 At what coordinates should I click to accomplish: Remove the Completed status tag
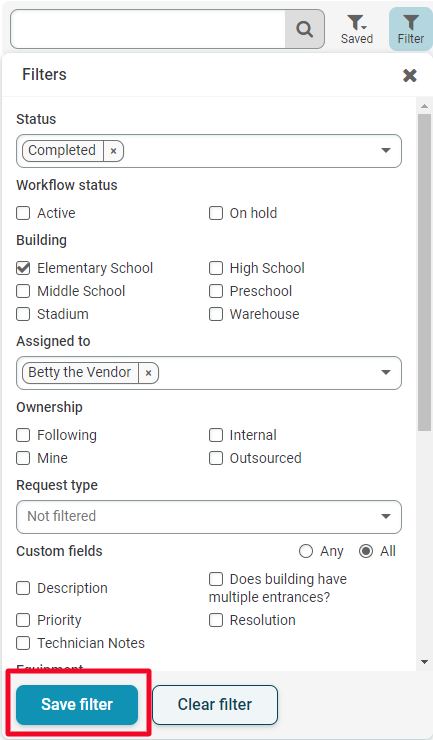[113, 151]
